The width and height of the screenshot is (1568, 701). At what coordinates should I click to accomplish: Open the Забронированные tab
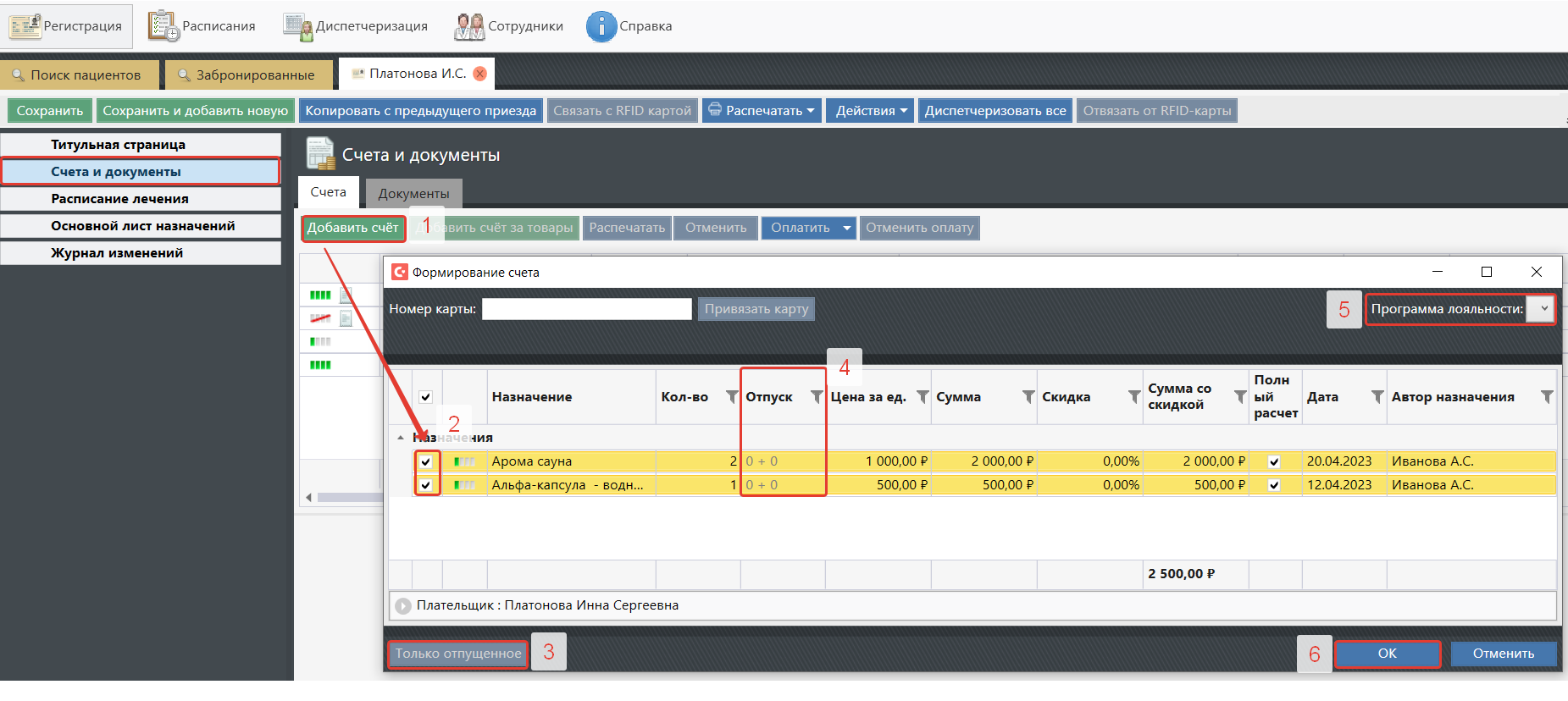pos(246,75)
